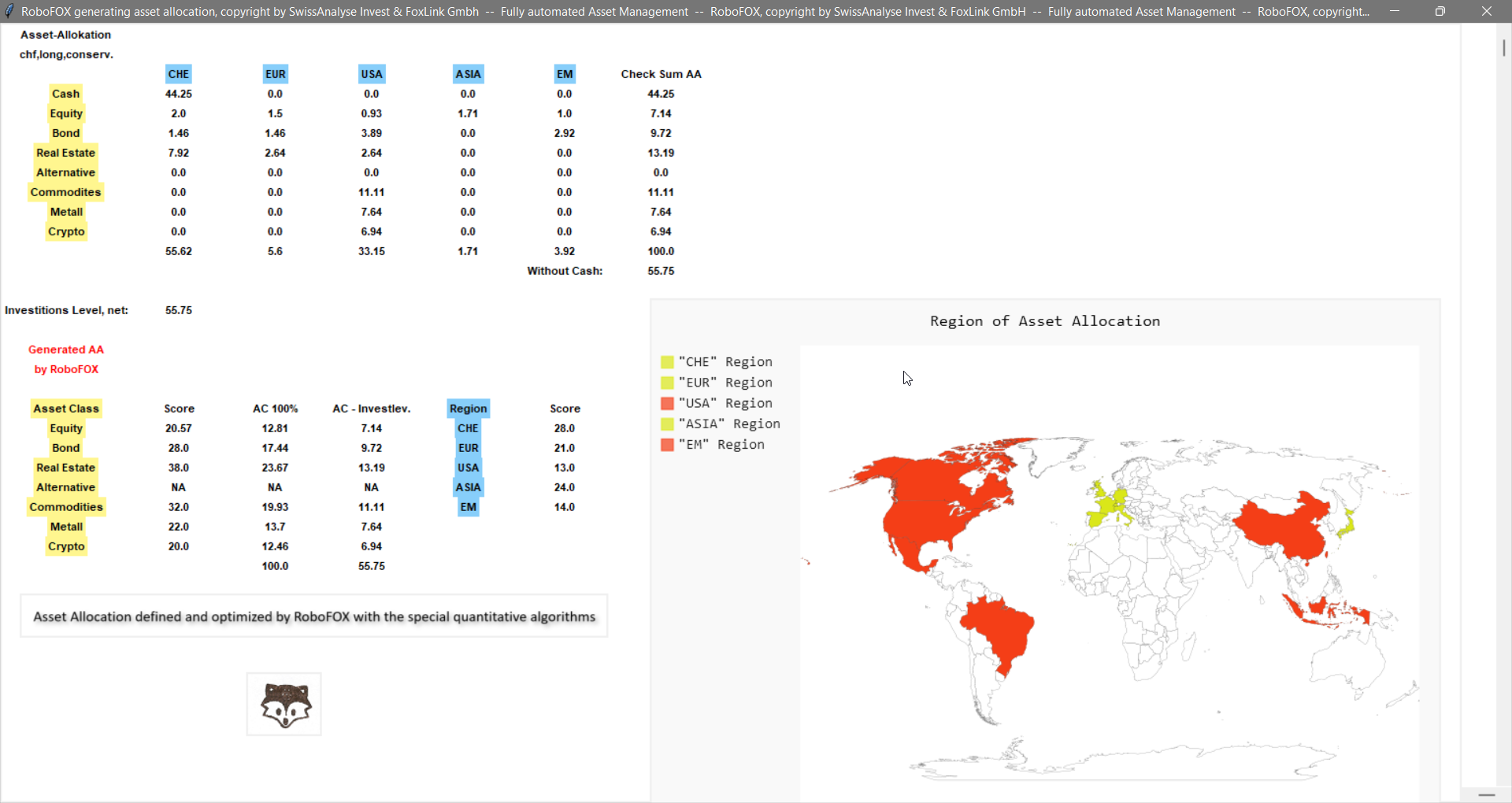Click the Crypto label in the top table
This screenshot has height=803, width=1512.
click(x=66, y=231)
